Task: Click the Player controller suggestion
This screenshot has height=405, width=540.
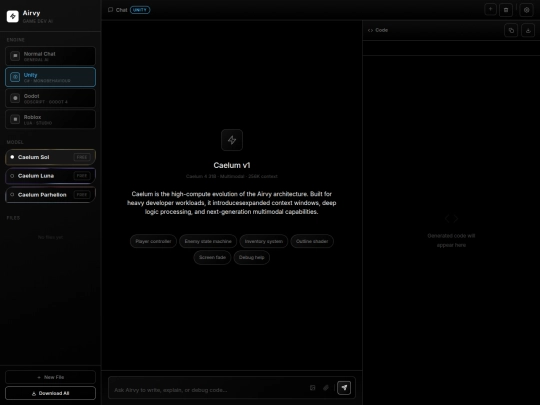Action: pyautogui.click(x=153, y=241)
